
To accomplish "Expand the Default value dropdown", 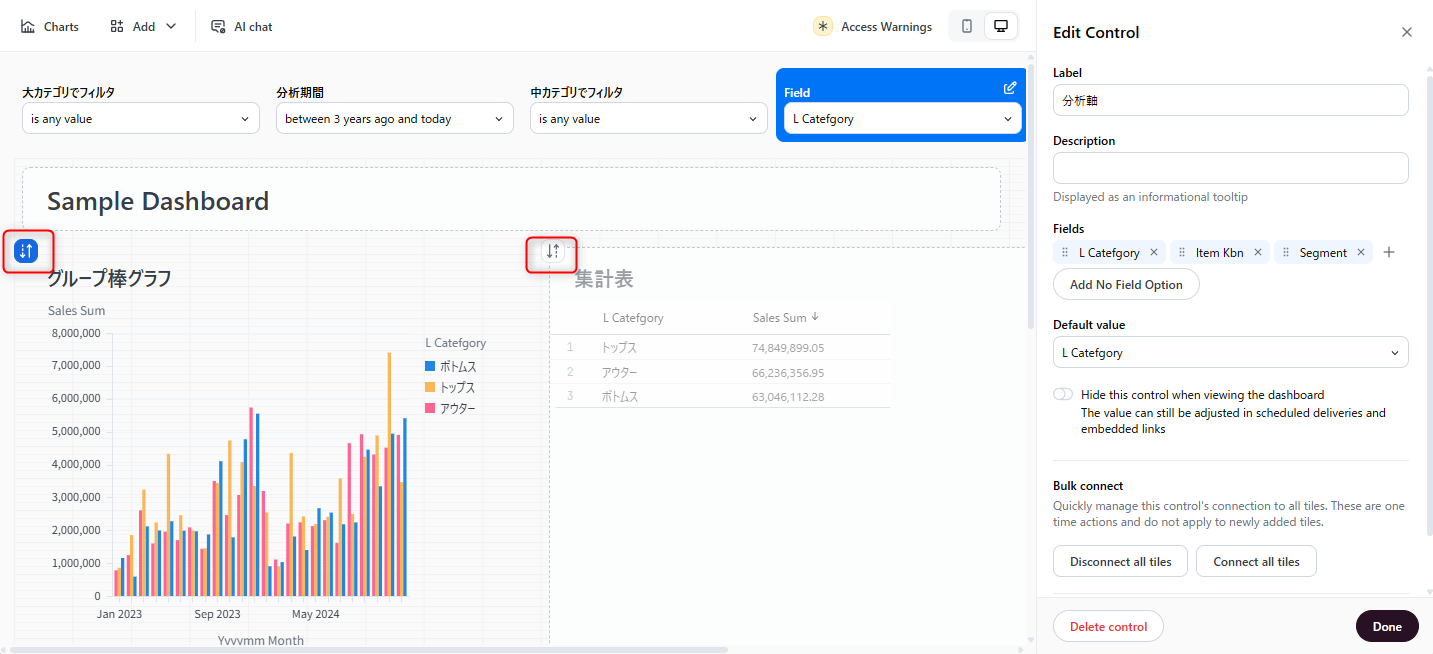I will (x=1230, y=353).
